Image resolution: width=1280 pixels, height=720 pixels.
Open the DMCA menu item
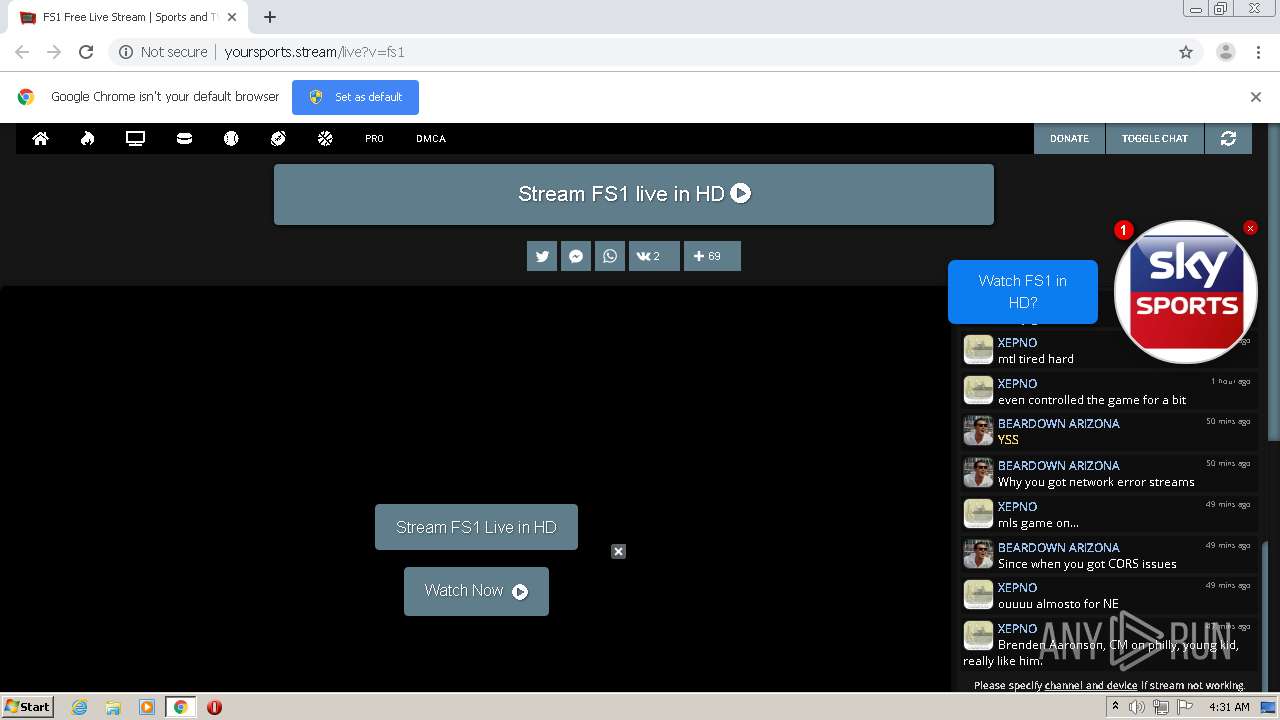click(431, 139)
